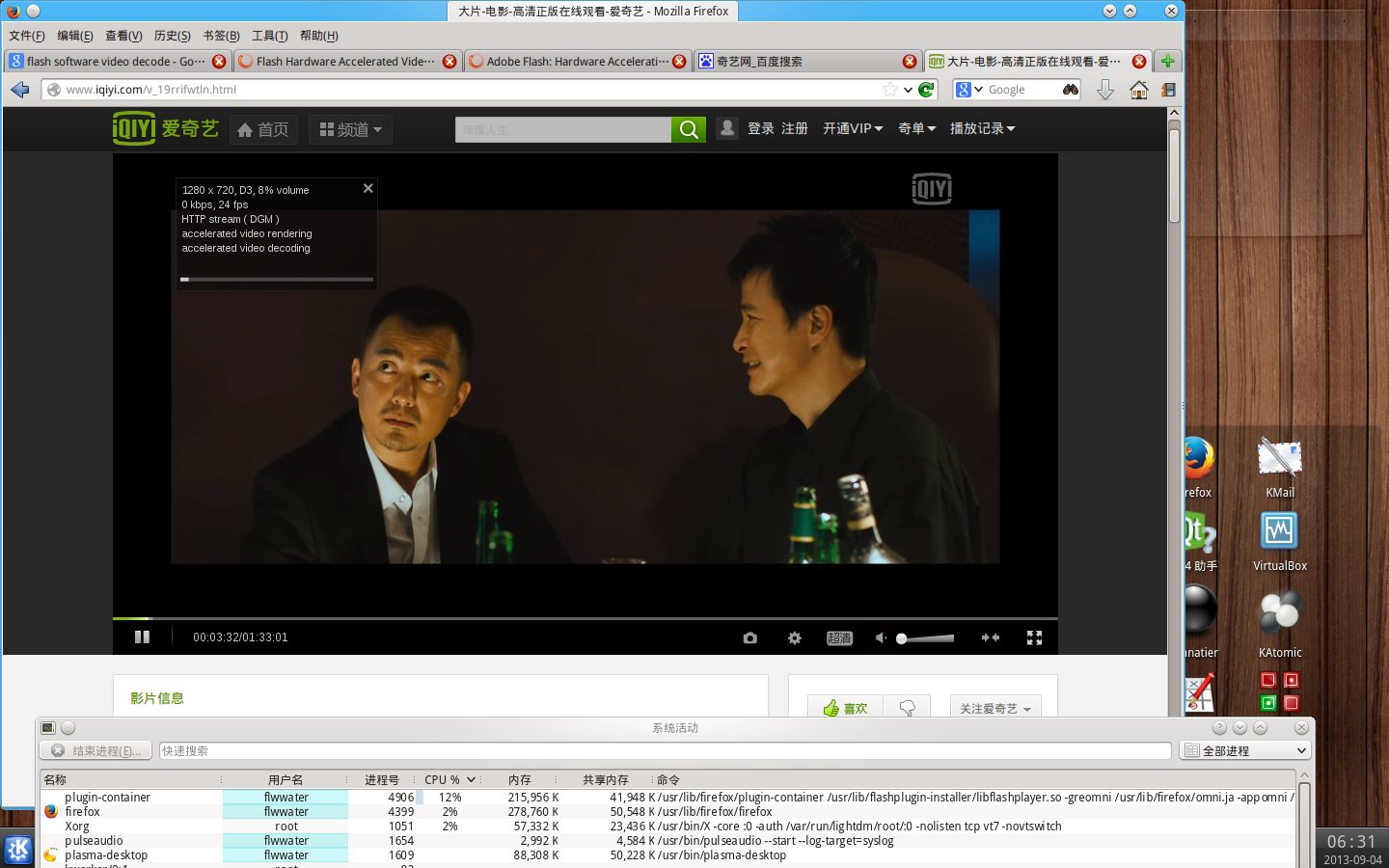The width and height of the screenshot is (1389, 868).
Task: Open the search engine selector dropdown
Action: (969, 90)
